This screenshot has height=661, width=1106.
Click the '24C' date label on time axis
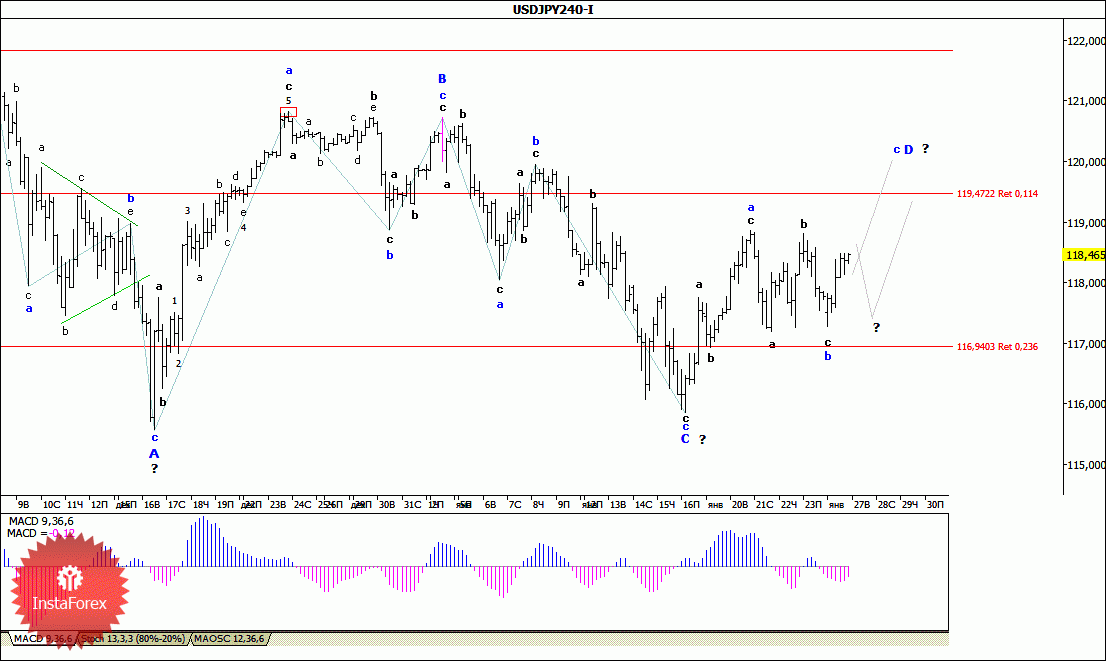pyautogui.click(x=303, y=504)
